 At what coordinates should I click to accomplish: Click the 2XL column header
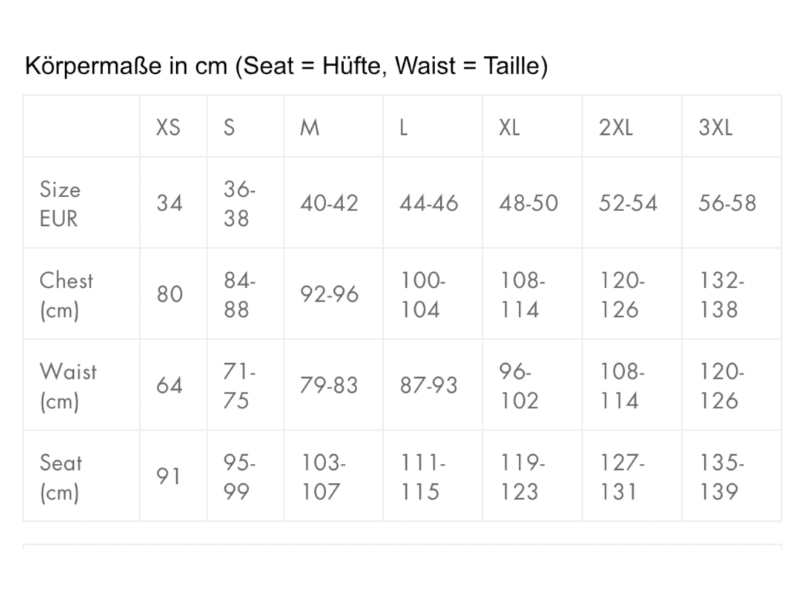coord(615,129)
